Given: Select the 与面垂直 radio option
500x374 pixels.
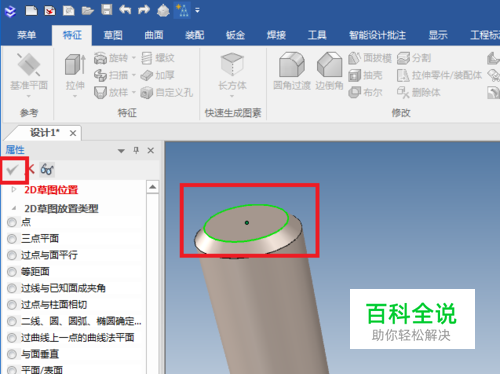Looking at the screenshot, I should 12,354.
